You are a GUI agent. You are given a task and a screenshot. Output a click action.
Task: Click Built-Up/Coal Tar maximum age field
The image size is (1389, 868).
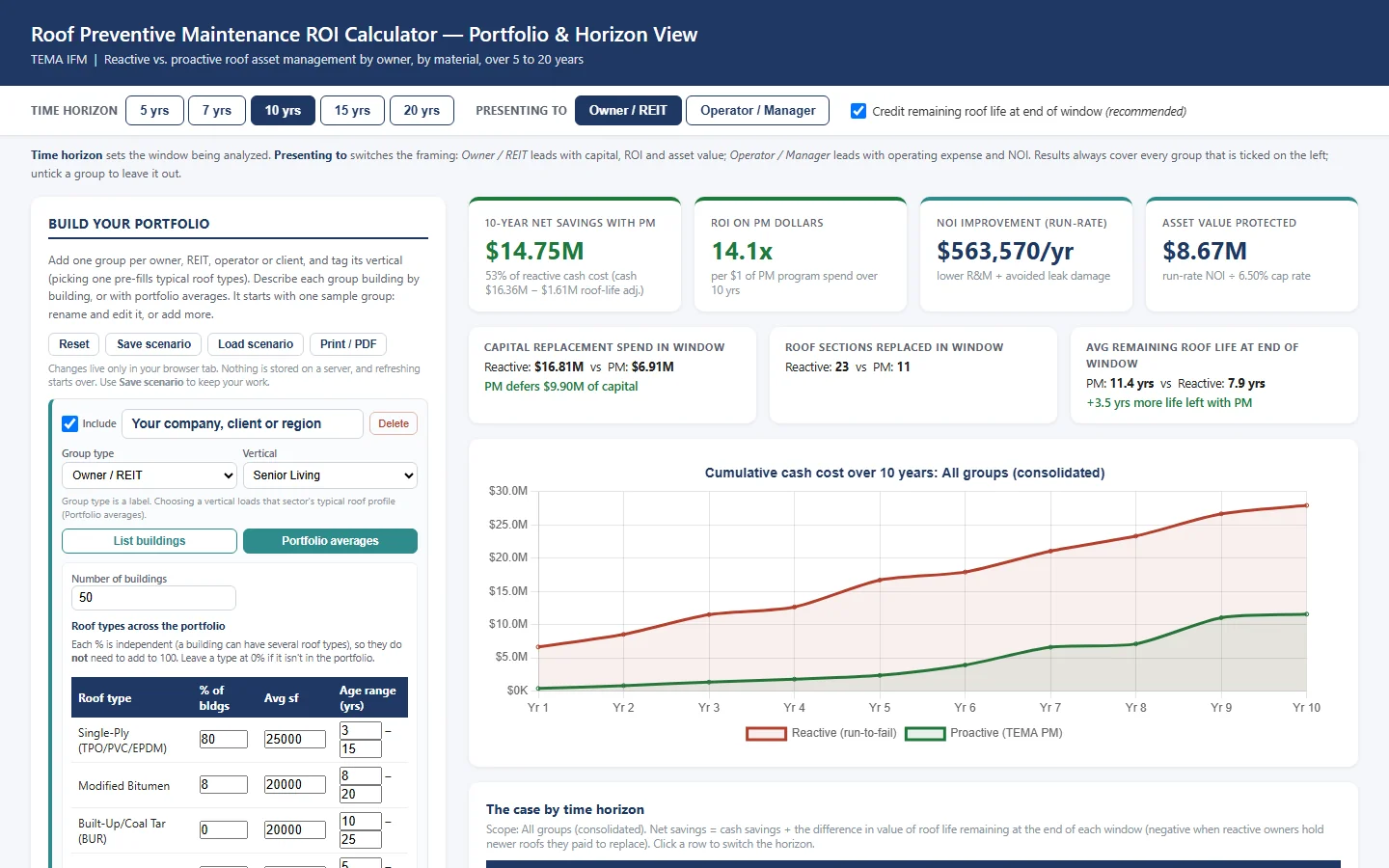361,840
